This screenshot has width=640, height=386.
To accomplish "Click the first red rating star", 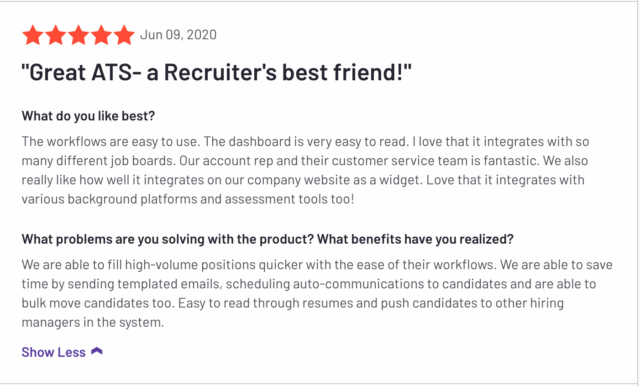I will 33,35.
